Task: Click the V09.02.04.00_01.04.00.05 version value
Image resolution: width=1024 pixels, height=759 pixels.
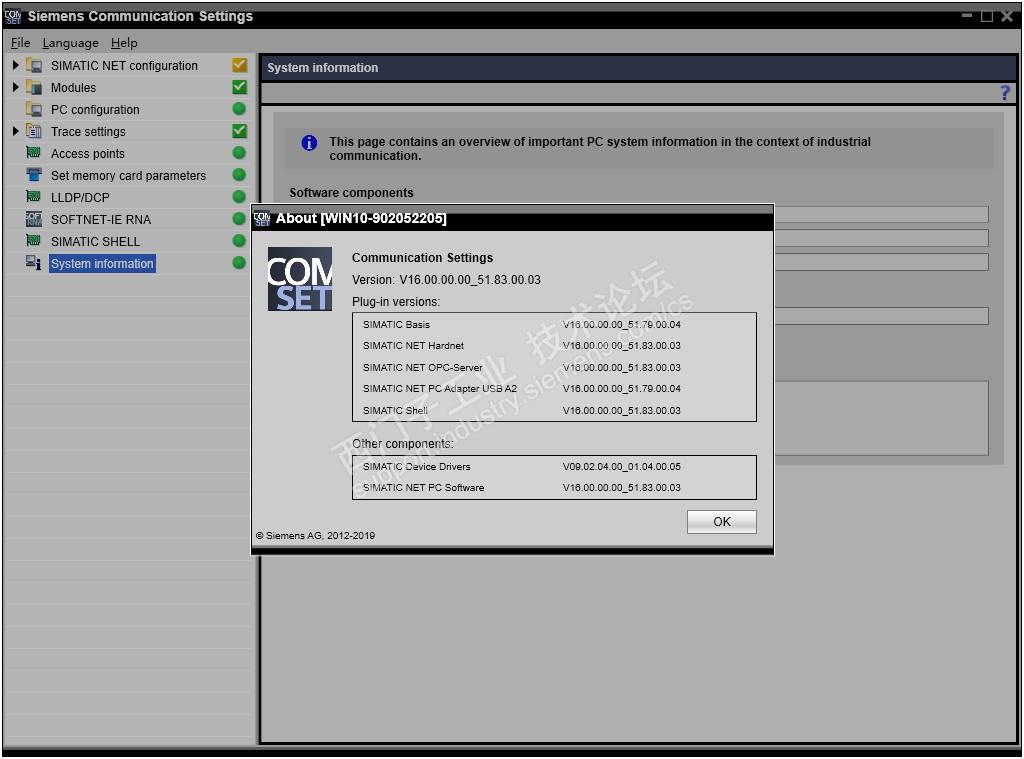Action: (x=622, y=466)
